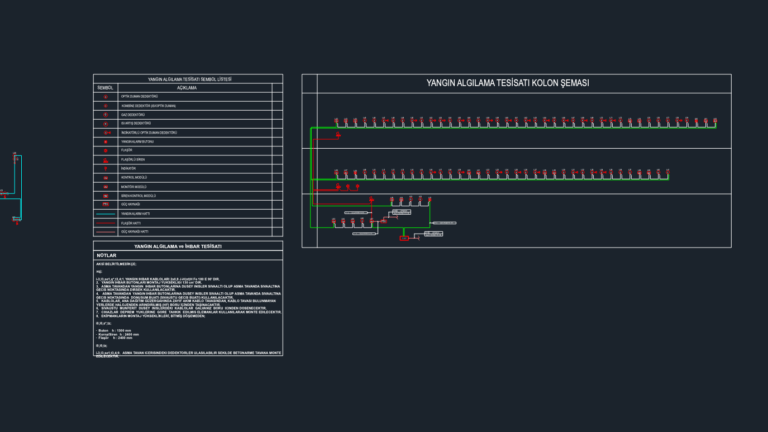768x432 pixels.
Task: Select the red Flaşör Hattı line sample
Action: [105, 223]
